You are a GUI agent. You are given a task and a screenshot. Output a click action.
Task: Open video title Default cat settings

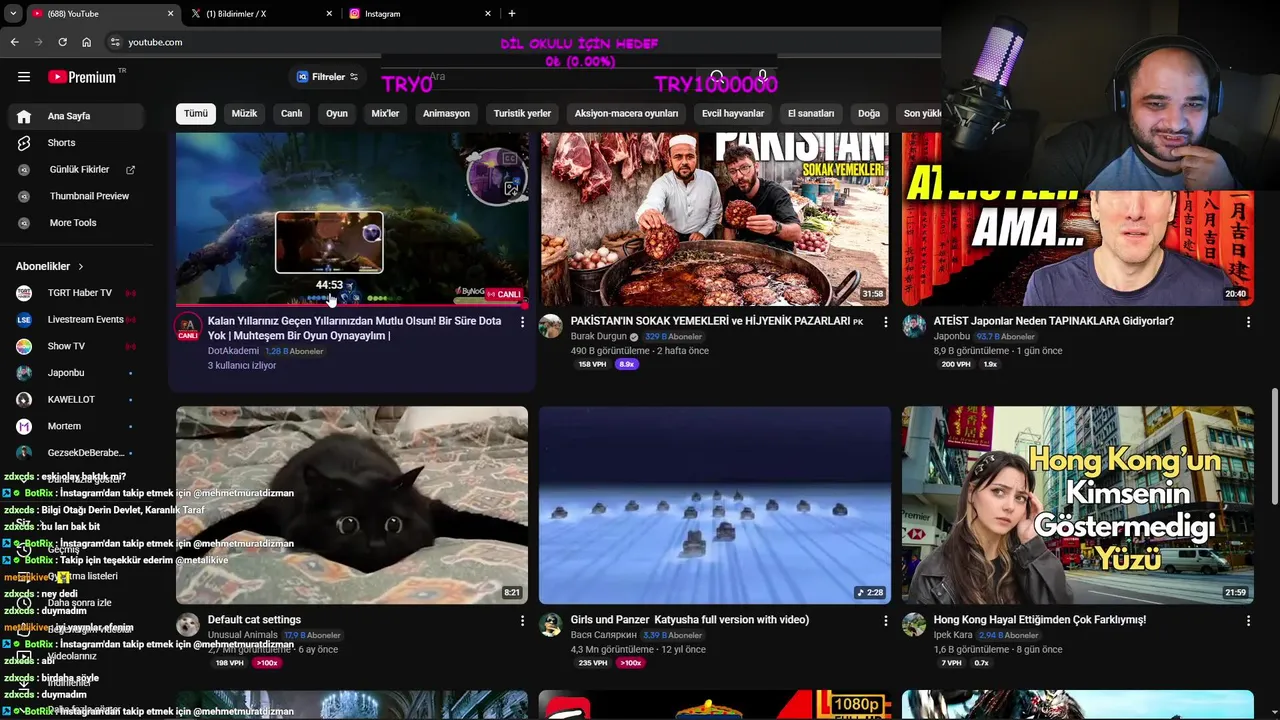coord(254,620)
